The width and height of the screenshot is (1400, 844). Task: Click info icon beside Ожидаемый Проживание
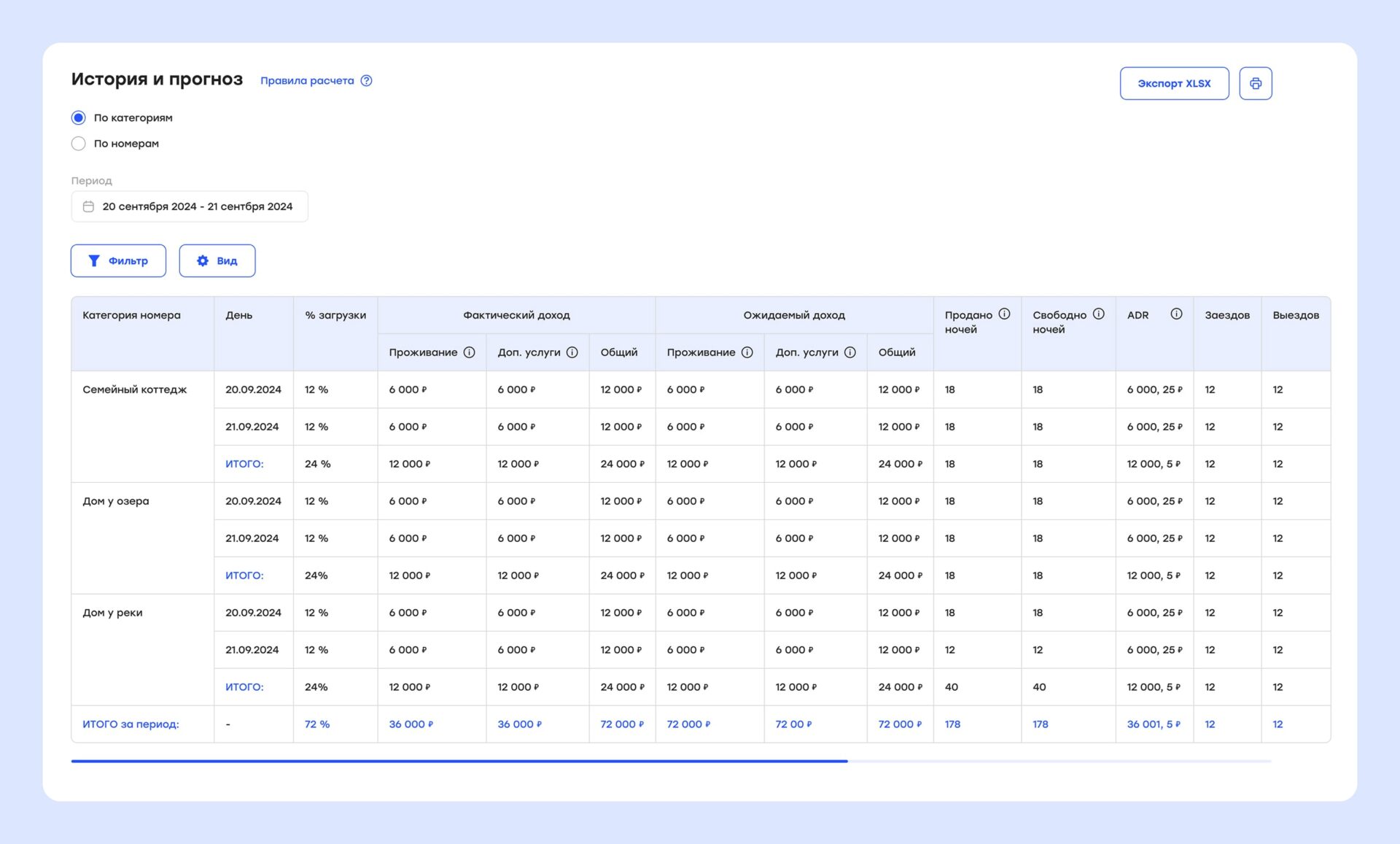pos(747,352)
